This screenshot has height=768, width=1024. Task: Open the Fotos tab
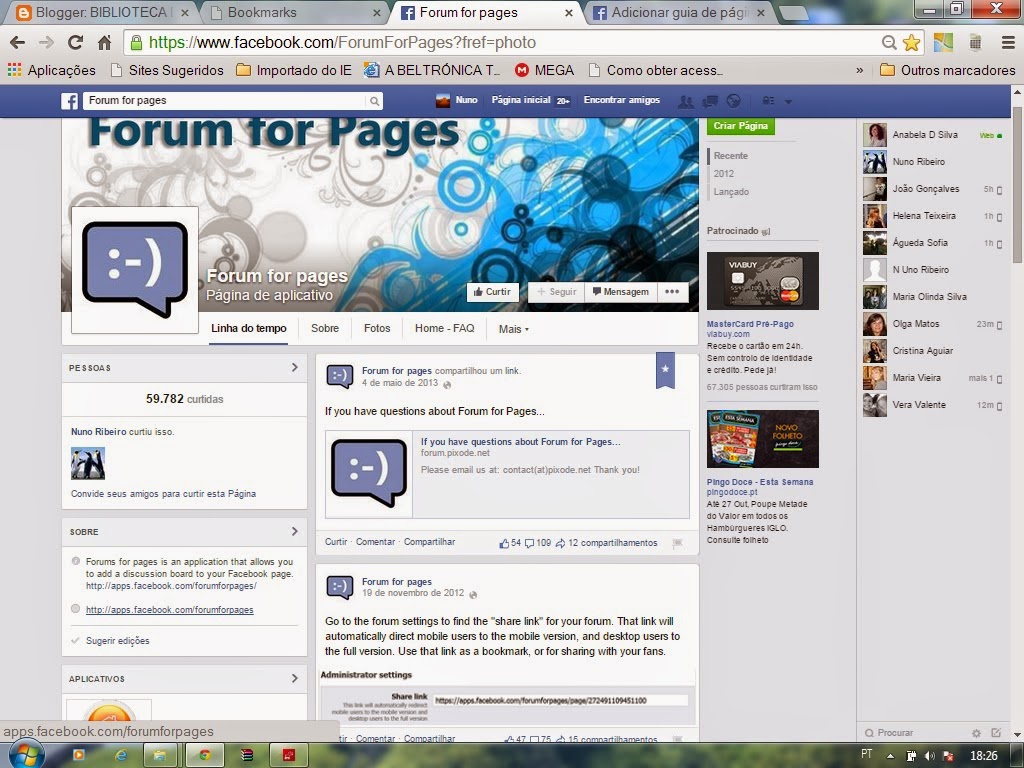click(377, 328)
